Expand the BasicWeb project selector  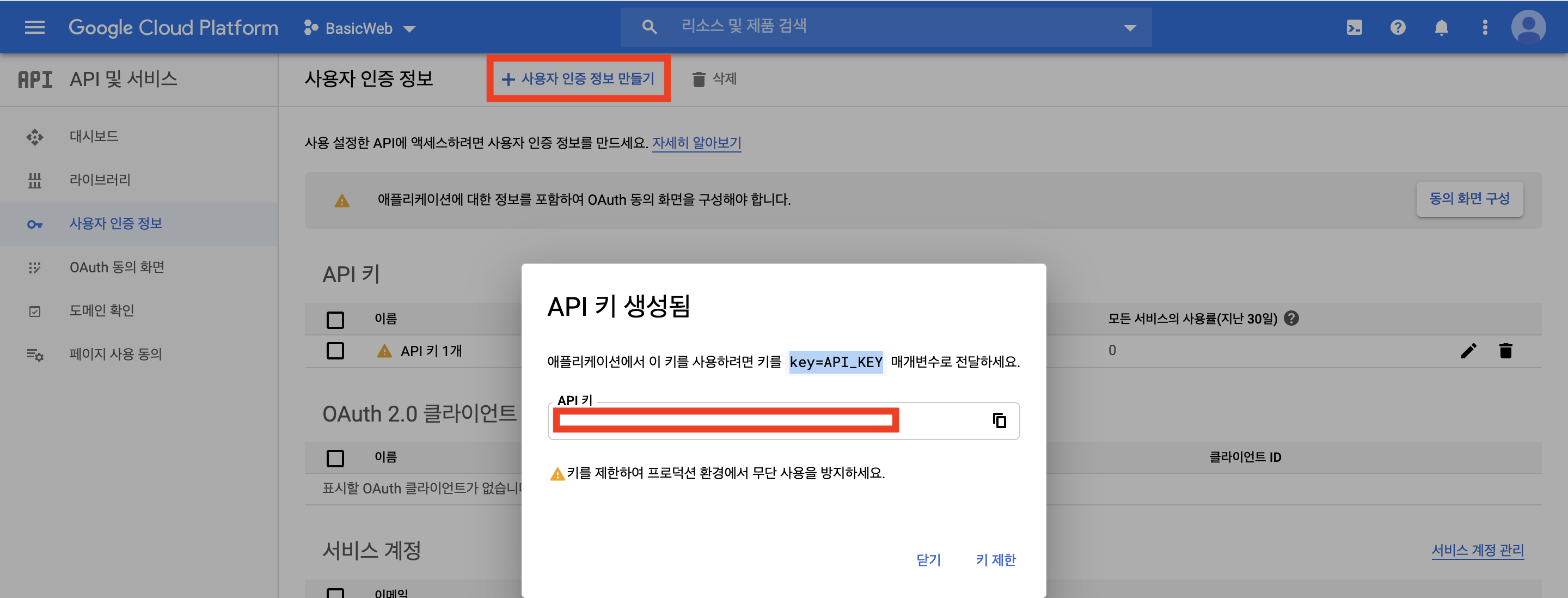[x=360, y=28]
